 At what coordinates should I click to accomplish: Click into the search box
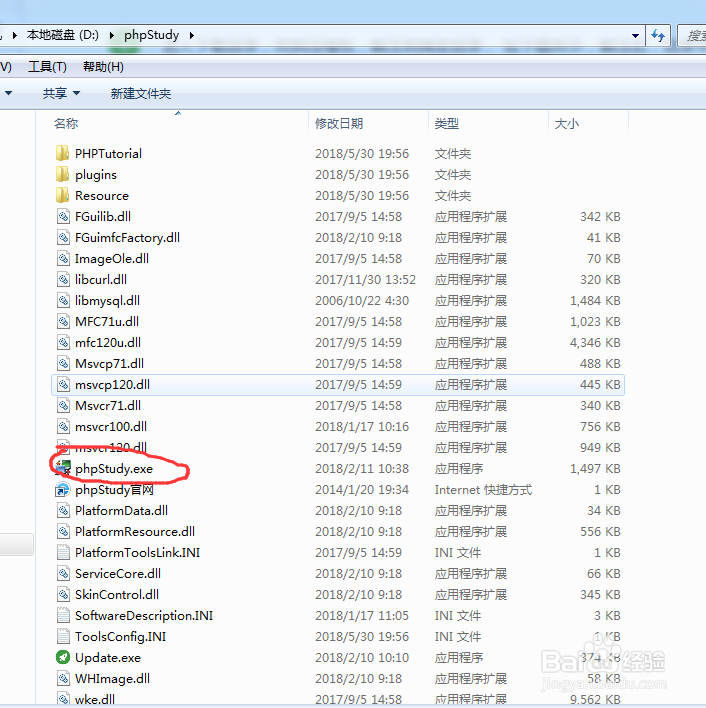coord(692,35)
